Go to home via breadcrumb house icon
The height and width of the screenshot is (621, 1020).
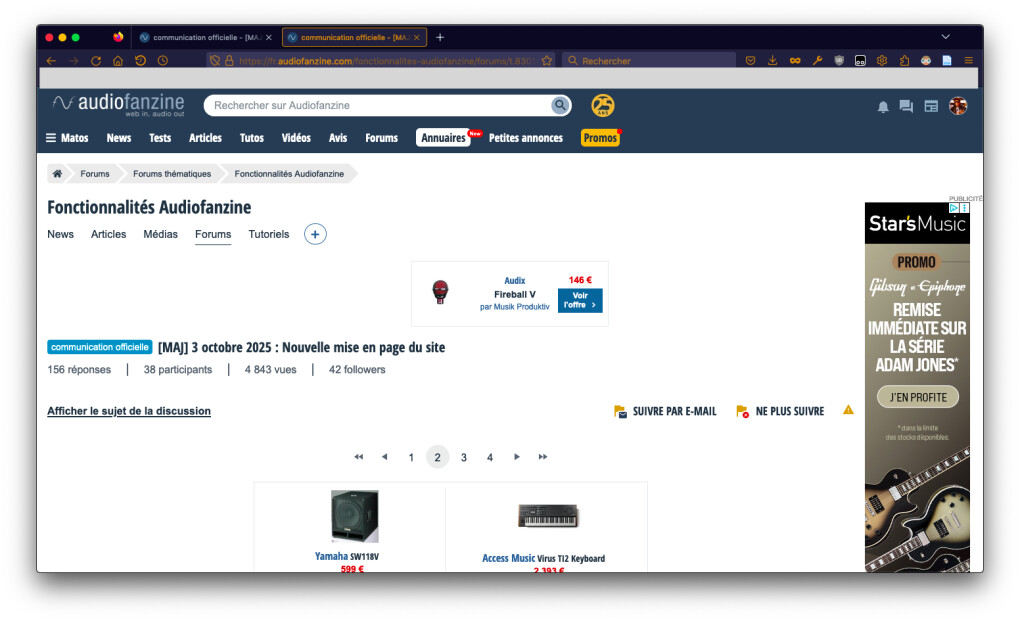57,174
